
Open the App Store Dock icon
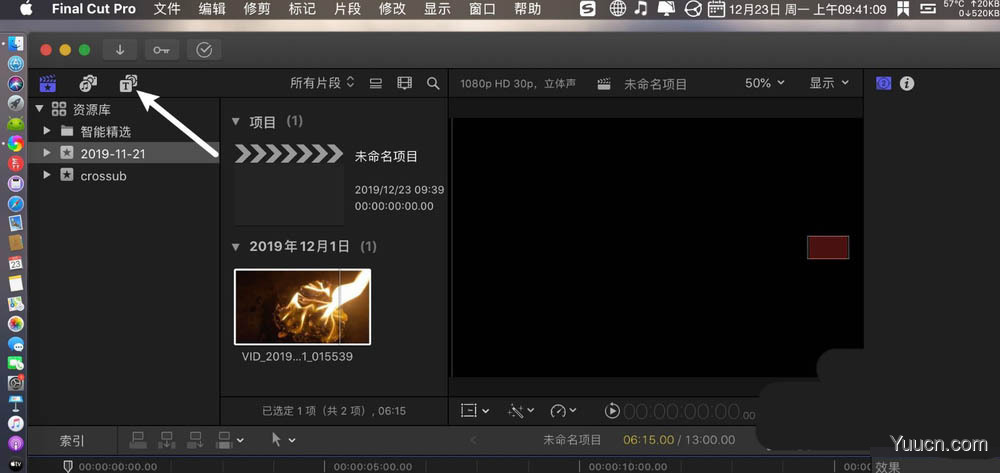coord(15,64)
